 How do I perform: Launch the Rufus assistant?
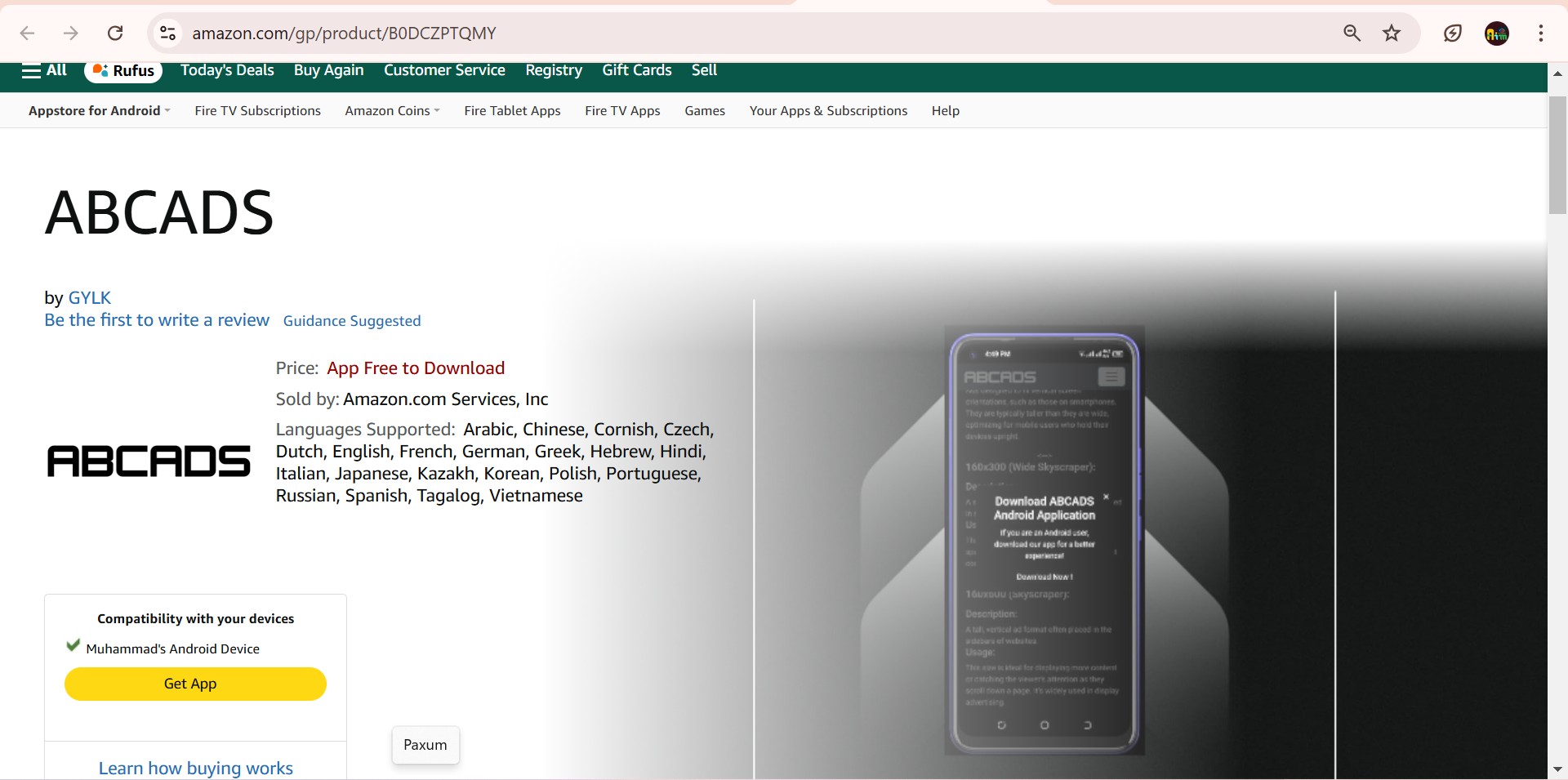pyautogui.click(x=123, y=71)
